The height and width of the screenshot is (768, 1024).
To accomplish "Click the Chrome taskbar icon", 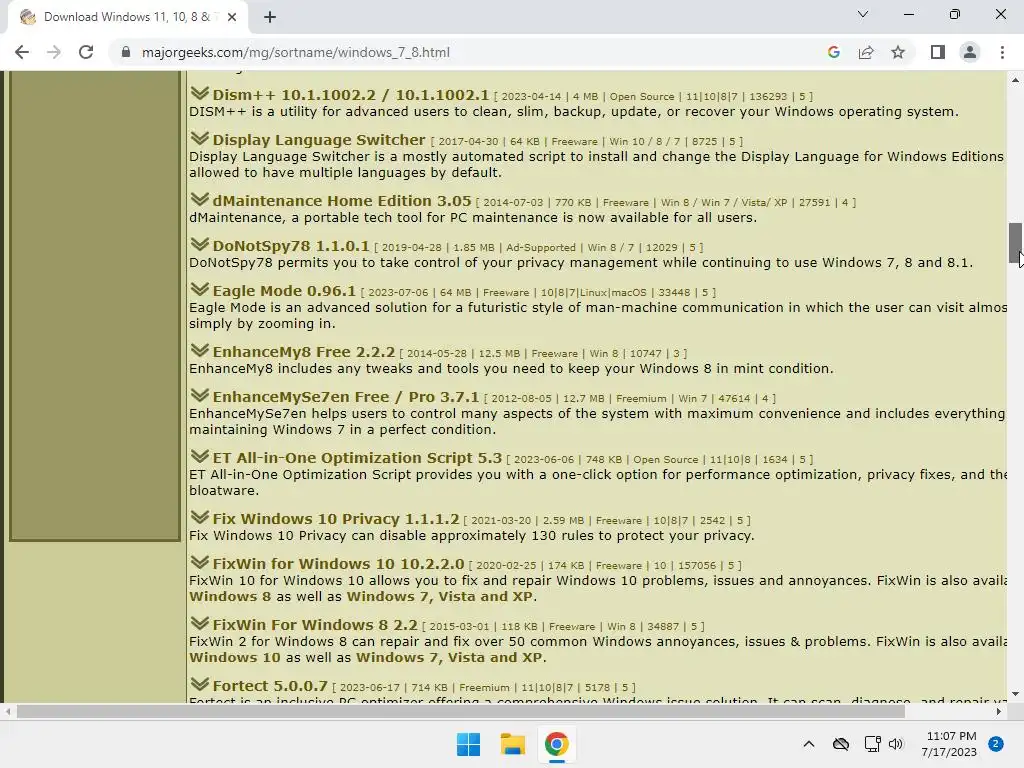I will click(556, 744).
